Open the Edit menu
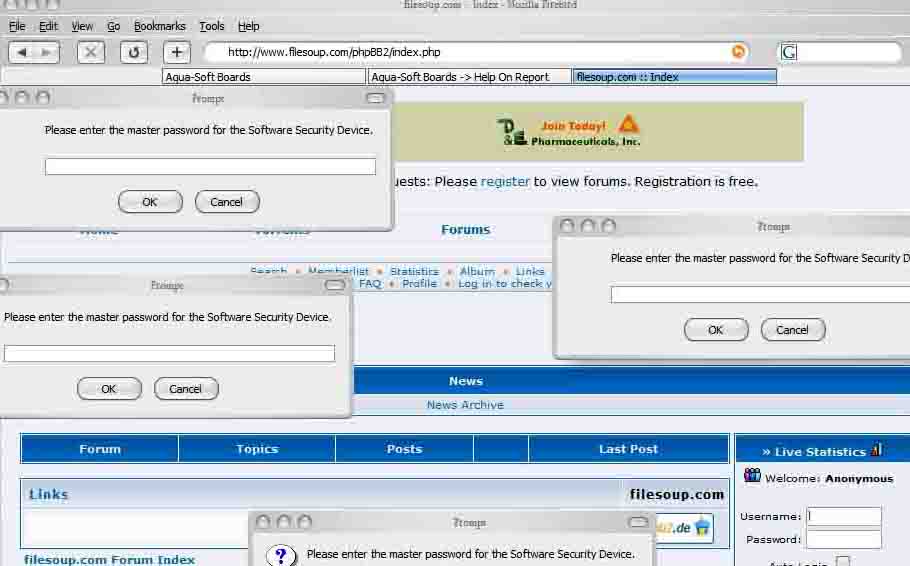The width and height of the screenshot is (910, 566). click(48, 26)
